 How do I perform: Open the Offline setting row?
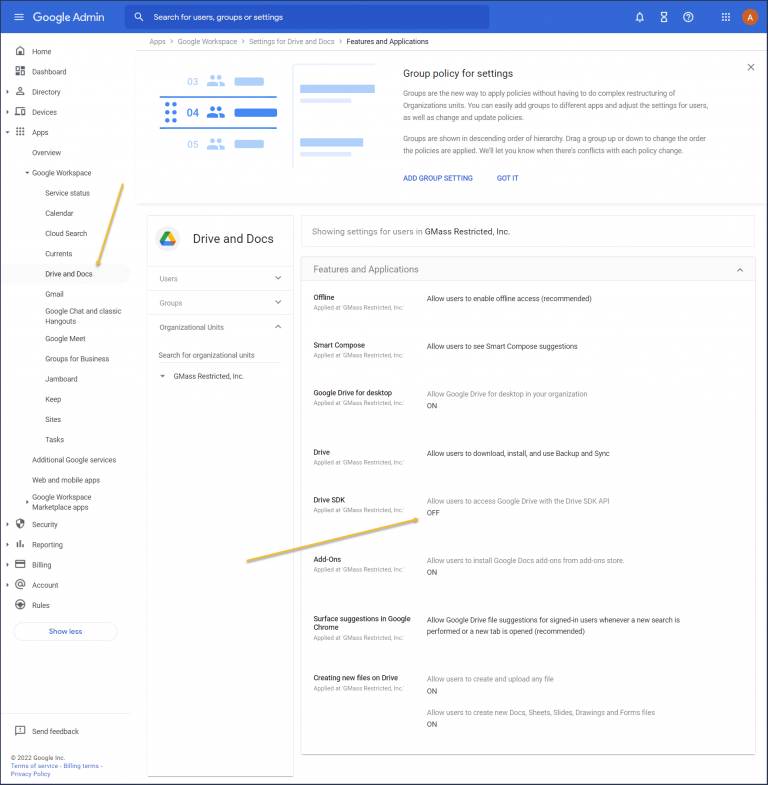528,302
